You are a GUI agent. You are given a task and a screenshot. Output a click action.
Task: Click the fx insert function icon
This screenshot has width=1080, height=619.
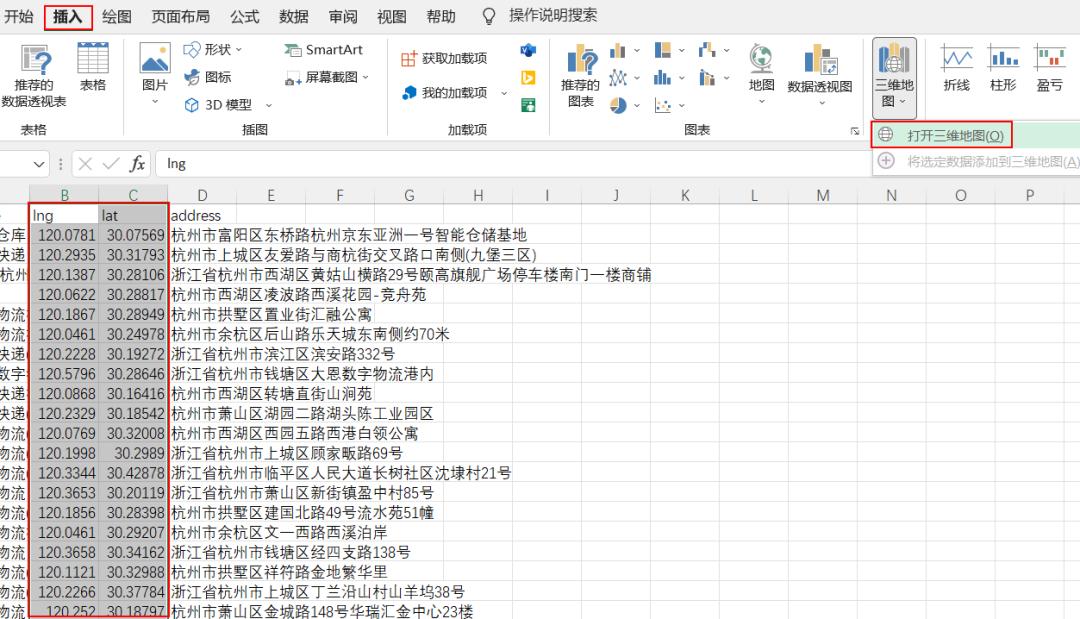[136, 163]
